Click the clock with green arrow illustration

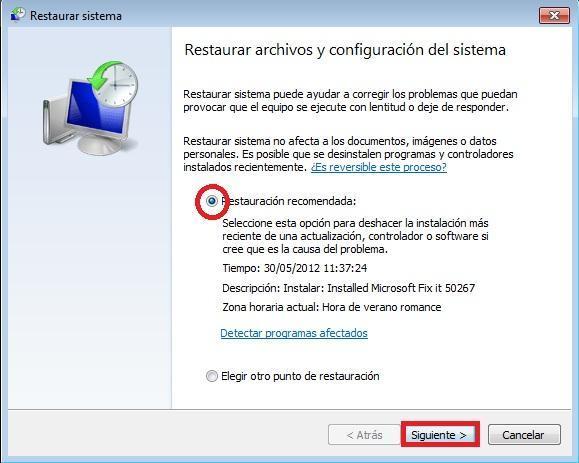point(114,83)
